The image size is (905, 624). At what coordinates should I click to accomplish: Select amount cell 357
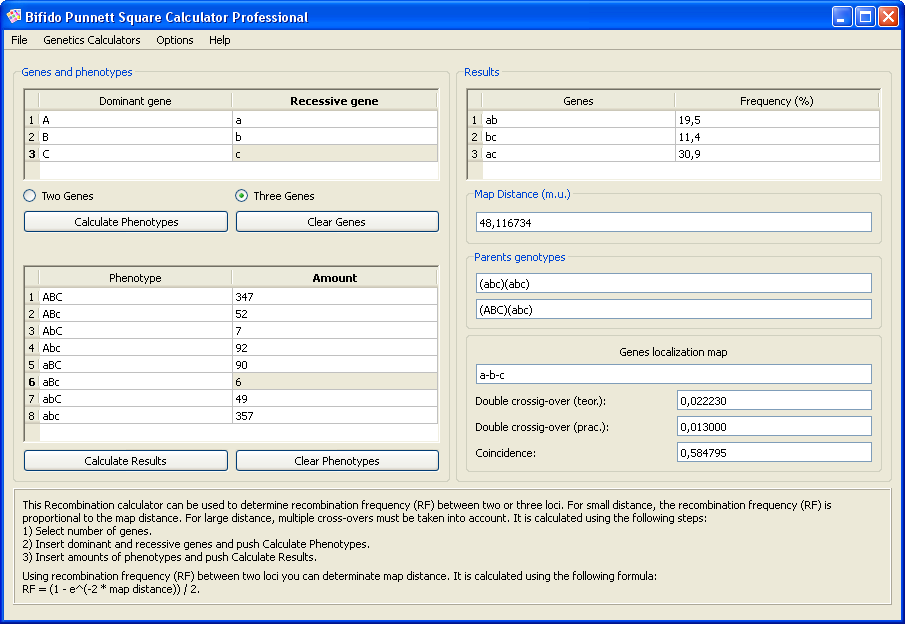pyautogui.click(x=335, y=416)
